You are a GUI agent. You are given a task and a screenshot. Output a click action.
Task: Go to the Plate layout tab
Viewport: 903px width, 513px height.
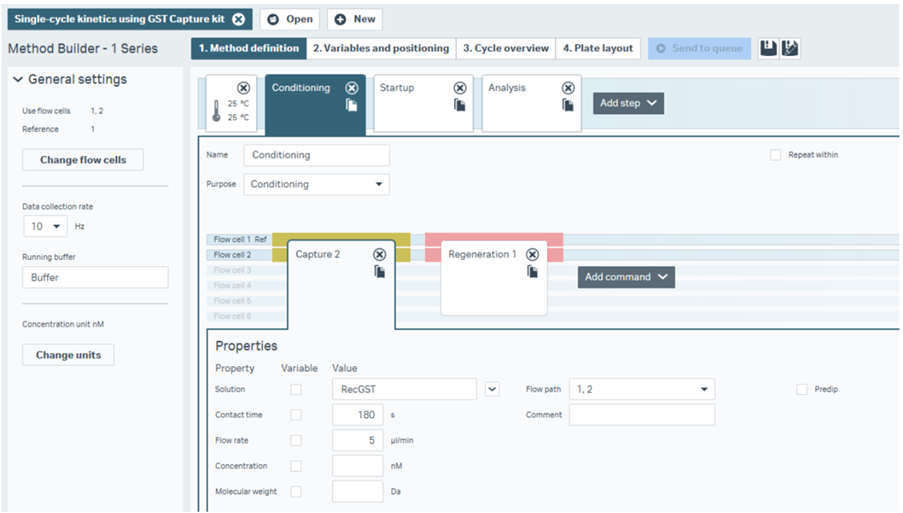click(597, 48)
